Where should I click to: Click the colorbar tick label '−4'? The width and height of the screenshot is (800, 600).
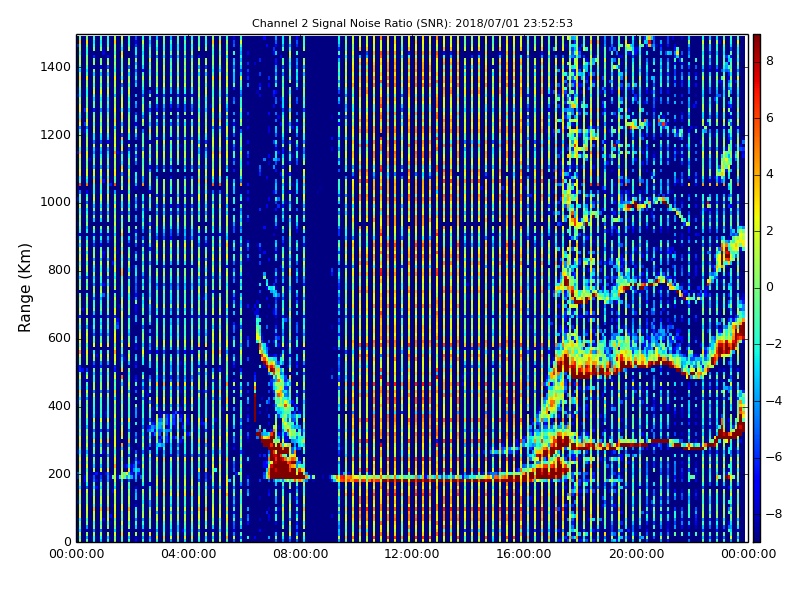click(774, 401)
